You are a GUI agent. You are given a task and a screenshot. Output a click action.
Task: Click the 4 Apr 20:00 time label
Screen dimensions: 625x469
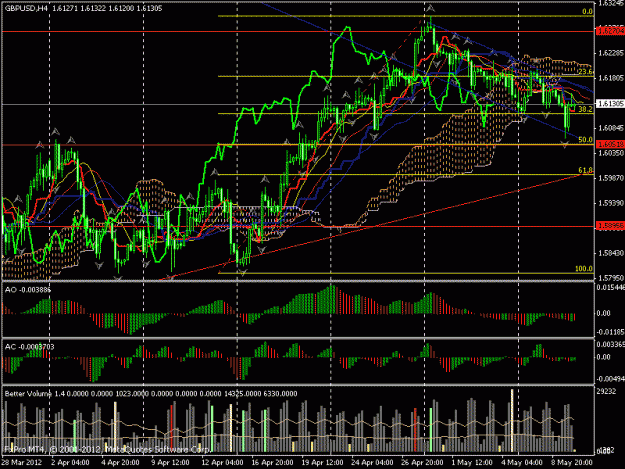pyautogui.click(x=120, y=462)
